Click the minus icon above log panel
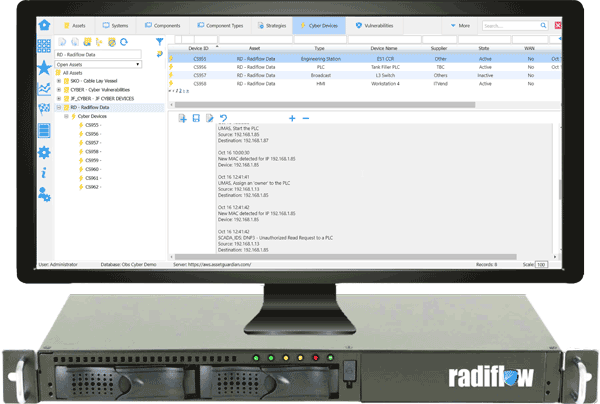The image size is (600, 404). [x=306, y=118]
